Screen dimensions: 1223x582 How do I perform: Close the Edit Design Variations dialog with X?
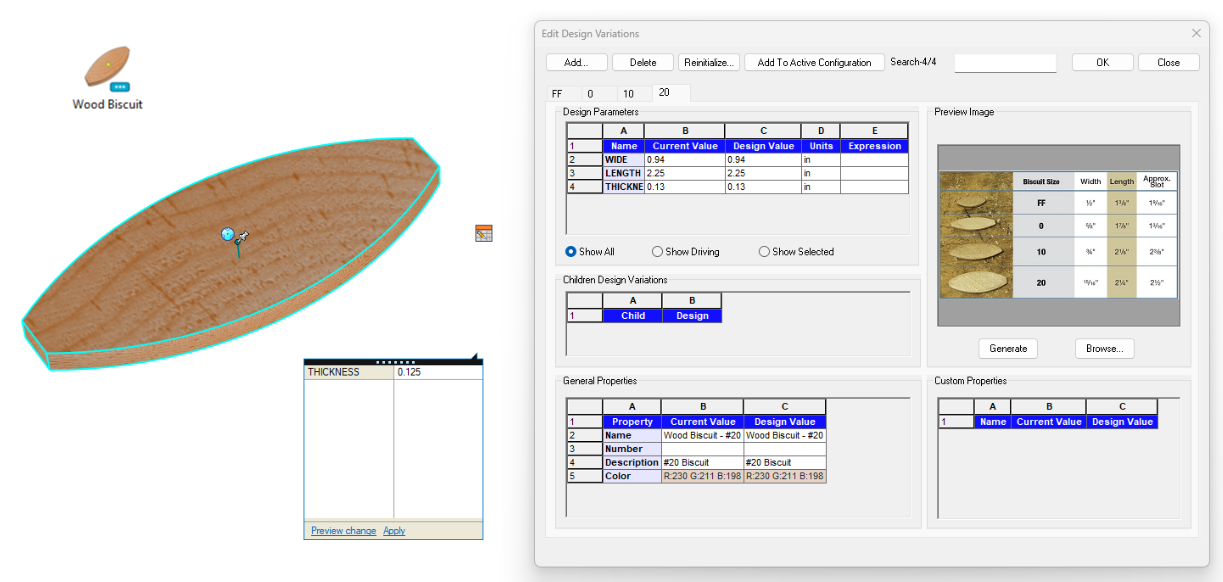click(1196, 33)
